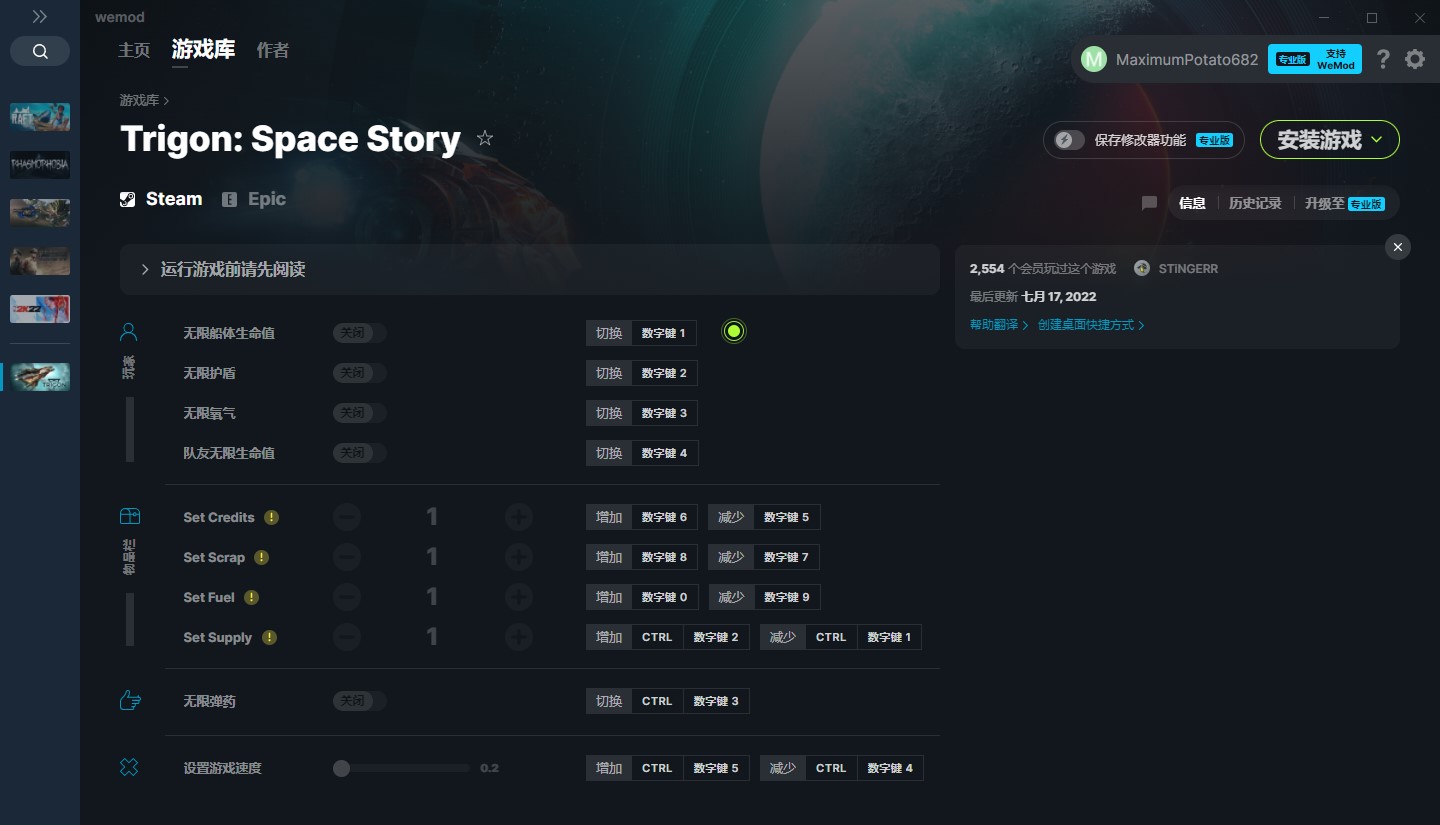Click 数字键 7 decrease hotkey for Set Scrap
This screenshot has height=825, width=1440.
(x=786, y=557)
